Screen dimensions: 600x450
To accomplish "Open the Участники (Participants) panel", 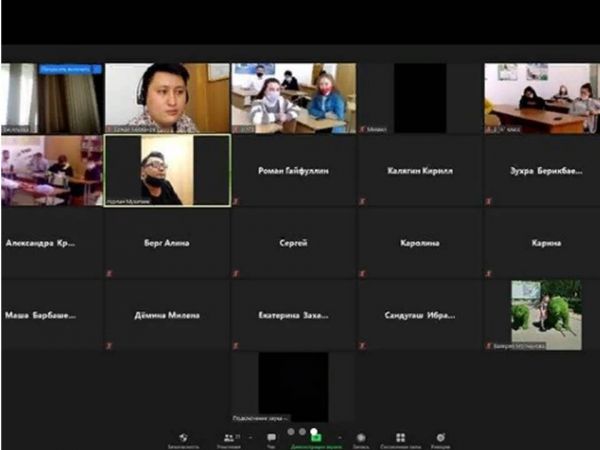I will [x=230, y=437].
